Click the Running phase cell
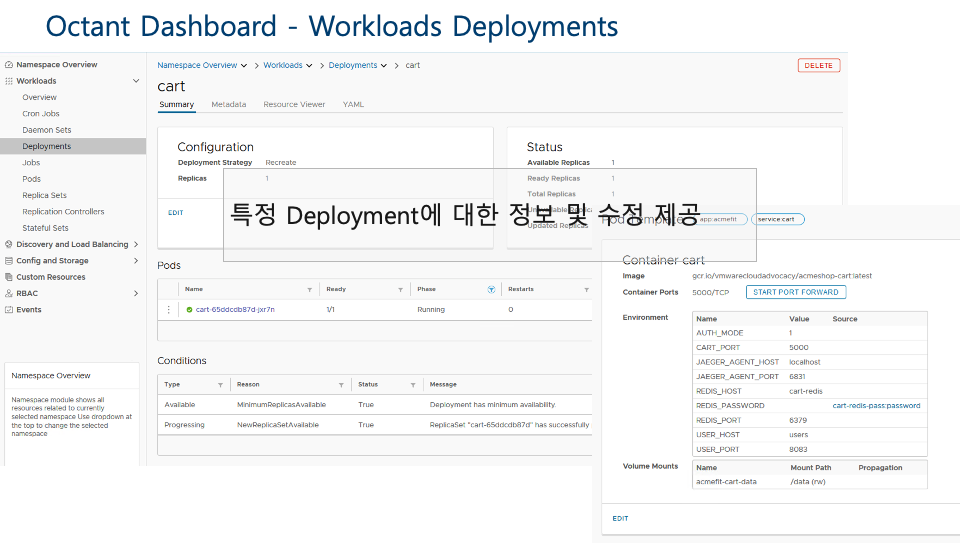The width and height of the screenshot is (960, 543). [431, 310]
